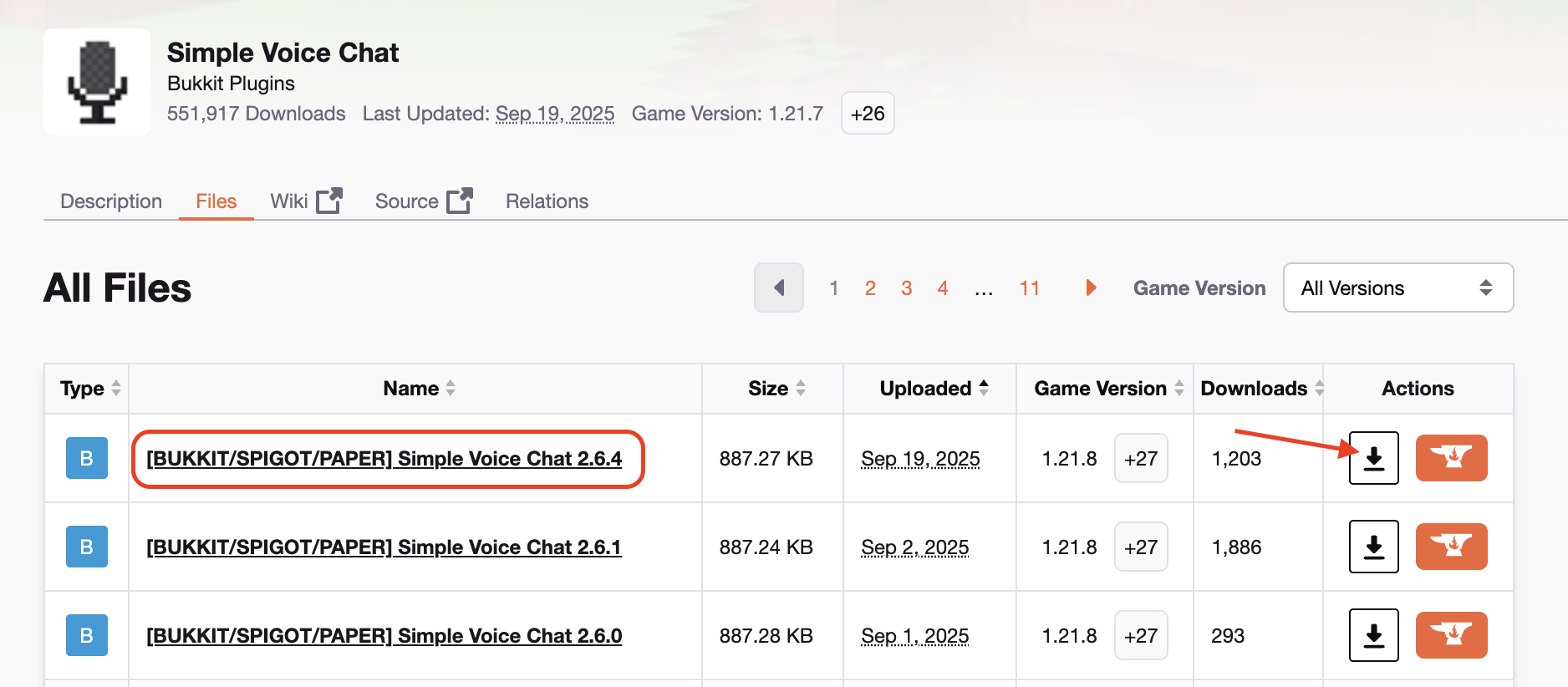Sort the table by Uploaded date
Screen dimensions: 1568x687
pyautogui.click(x=934, y=389)
